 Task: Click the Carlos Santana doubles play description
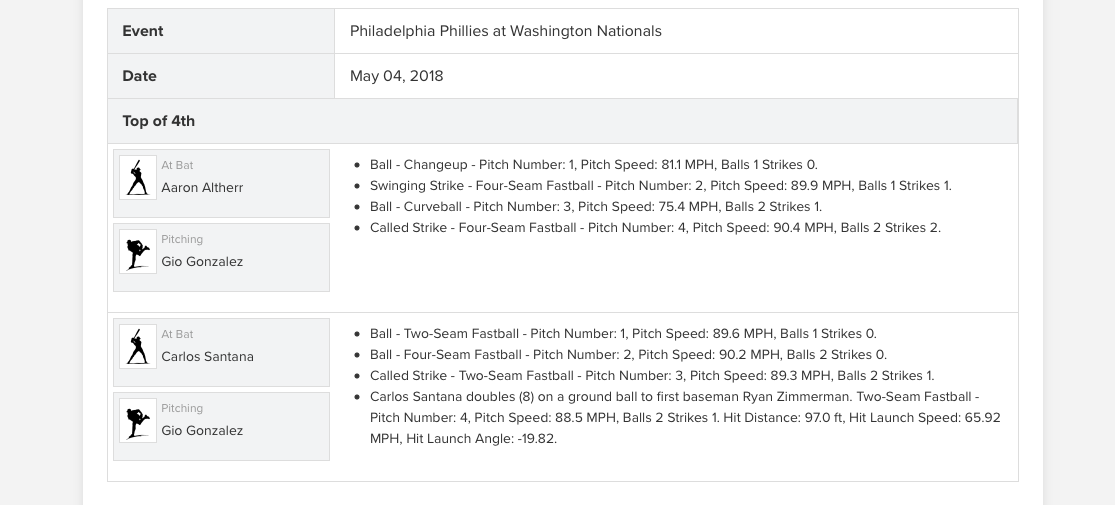[684, 418]
